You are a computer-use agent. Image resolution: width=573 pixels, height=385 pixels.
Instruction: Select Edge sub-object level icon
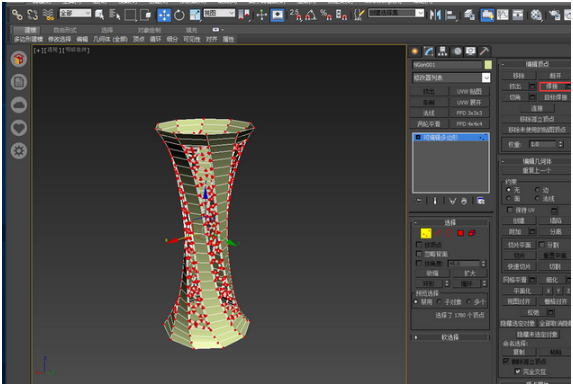click(438, 233)
